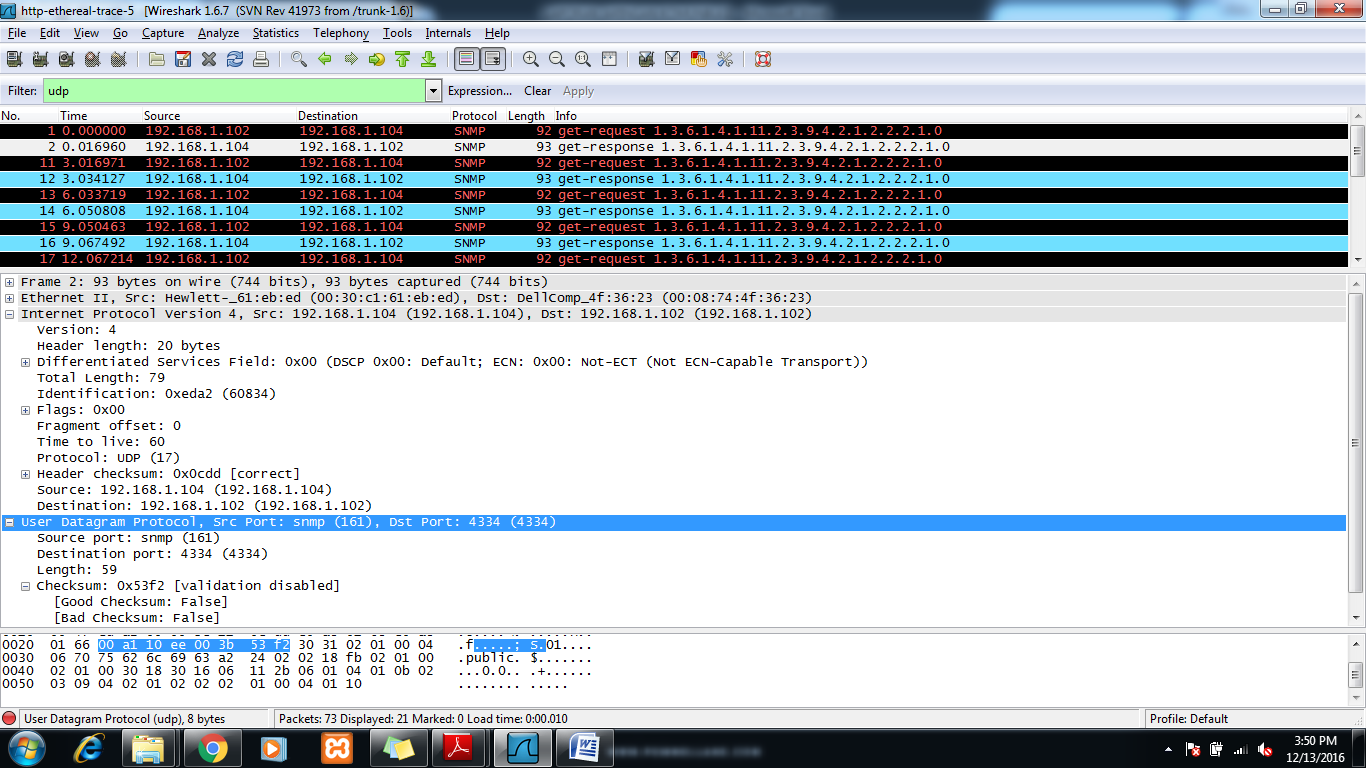Open capture options toolbar icon
The width and height of the screenshot is (1366, 768).
pyautogui.click(x=40, y=59)
